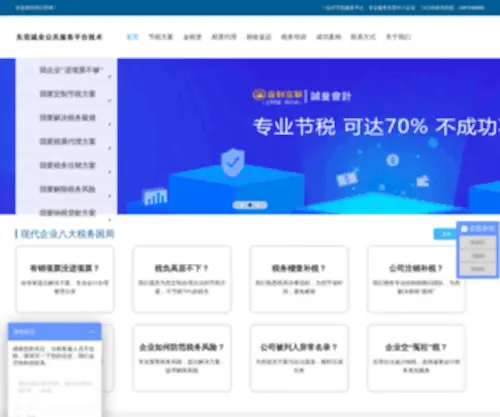The image size is (500, 417).
Task: Select sidebar item 我要解决税务疑难
Action: [x=68, y=117]
